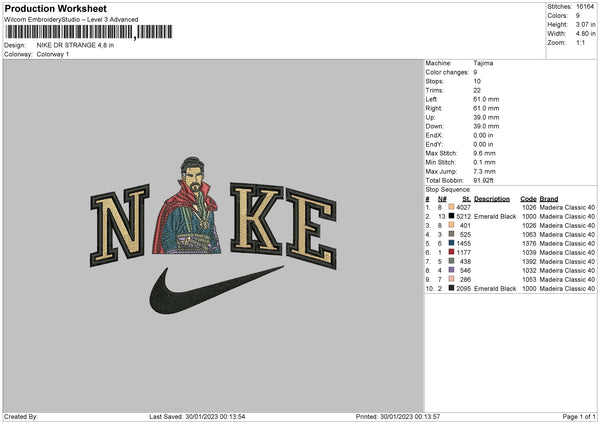Image resolution: width=600 pixels, height=424 pixels.
Task: Click the Colors value 9
Action: point(578,16)
